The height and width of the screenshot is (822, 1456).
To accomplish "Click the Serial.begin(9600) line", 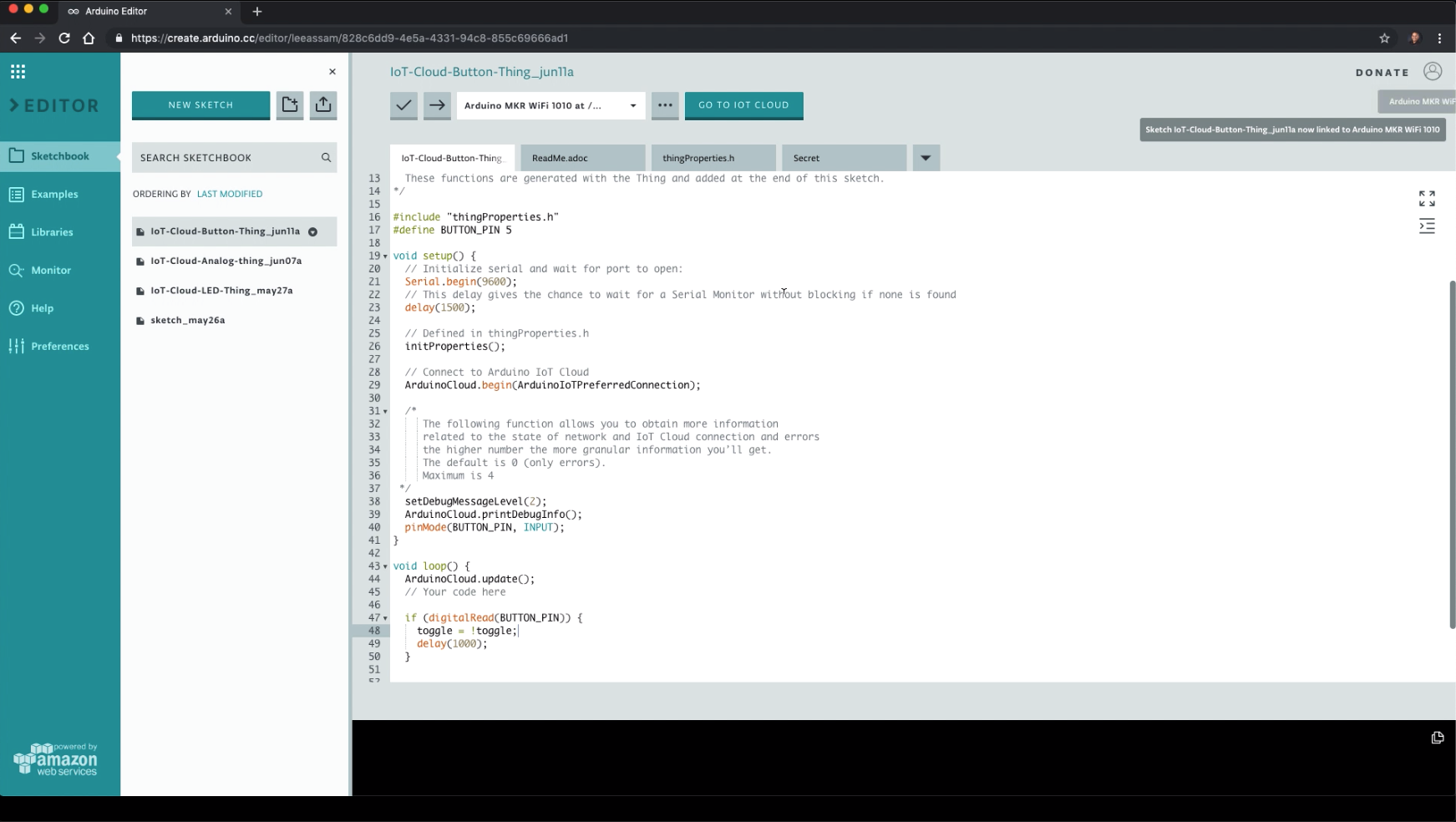I will pyautogui.click(x=461, y=282).
